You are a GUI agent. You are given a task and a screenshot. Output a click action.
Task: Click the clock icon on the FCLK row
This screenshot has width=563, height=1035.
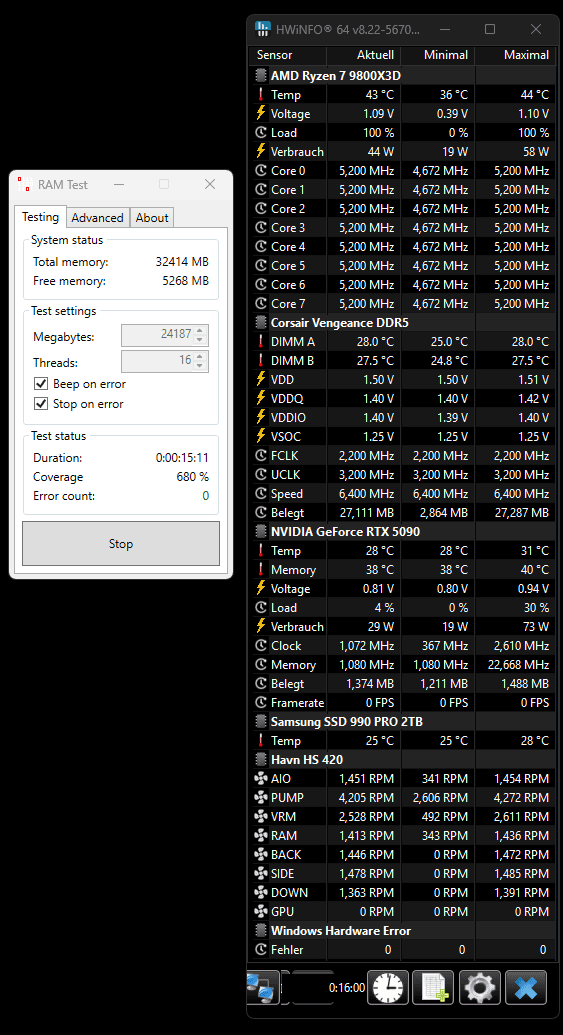coord(261,455)
